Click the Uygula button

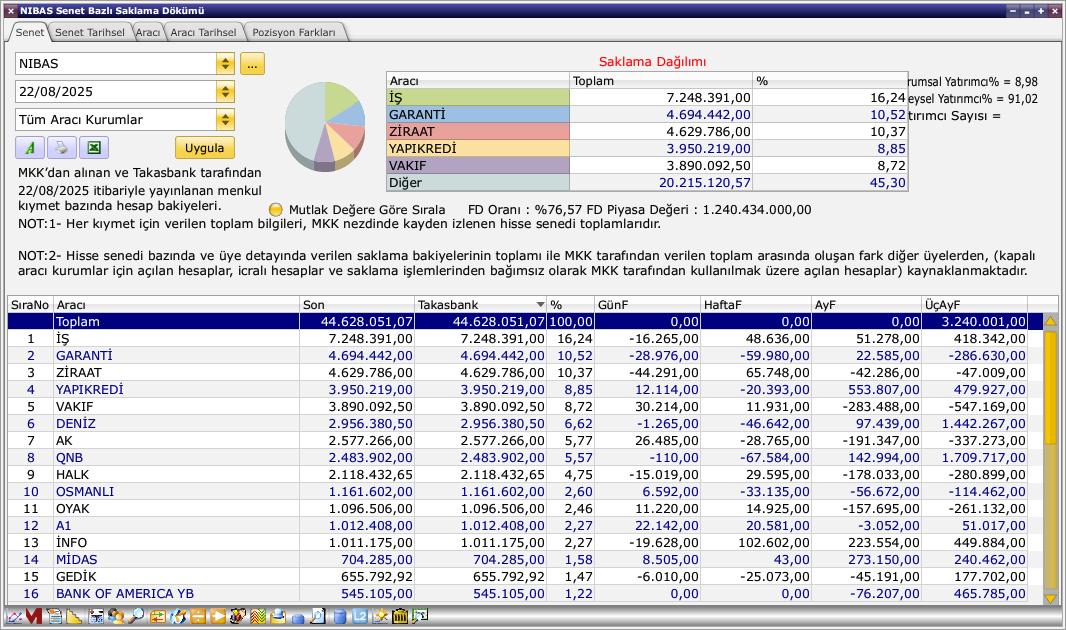point(205,147)
